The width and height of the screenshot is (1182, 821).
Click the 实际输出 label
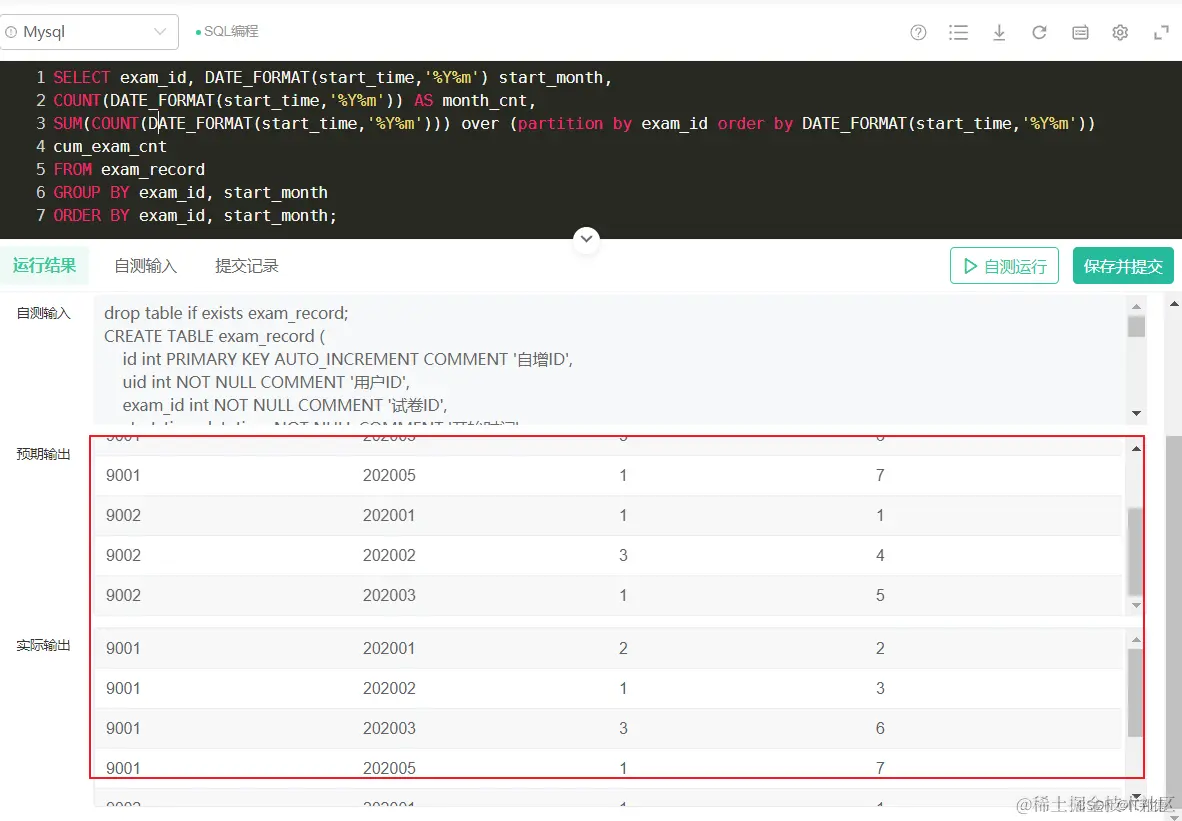tap(44, 645)
